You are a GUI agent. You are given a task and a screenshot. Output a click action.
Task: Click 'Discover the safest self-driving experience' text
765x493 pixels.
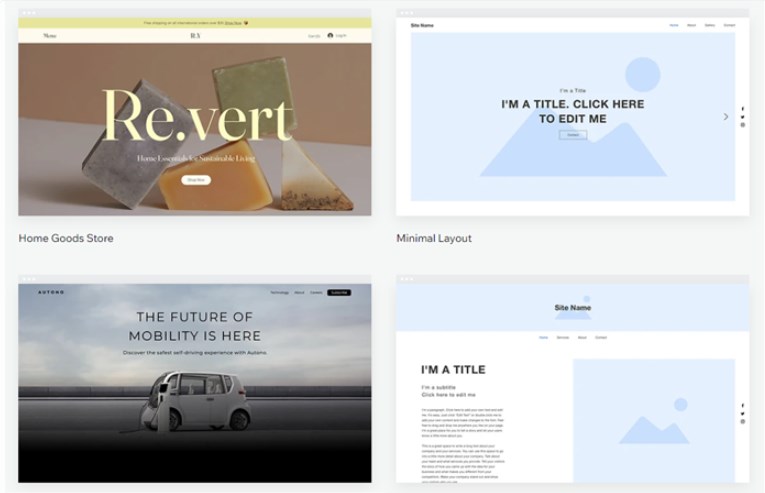click(195, 352)
